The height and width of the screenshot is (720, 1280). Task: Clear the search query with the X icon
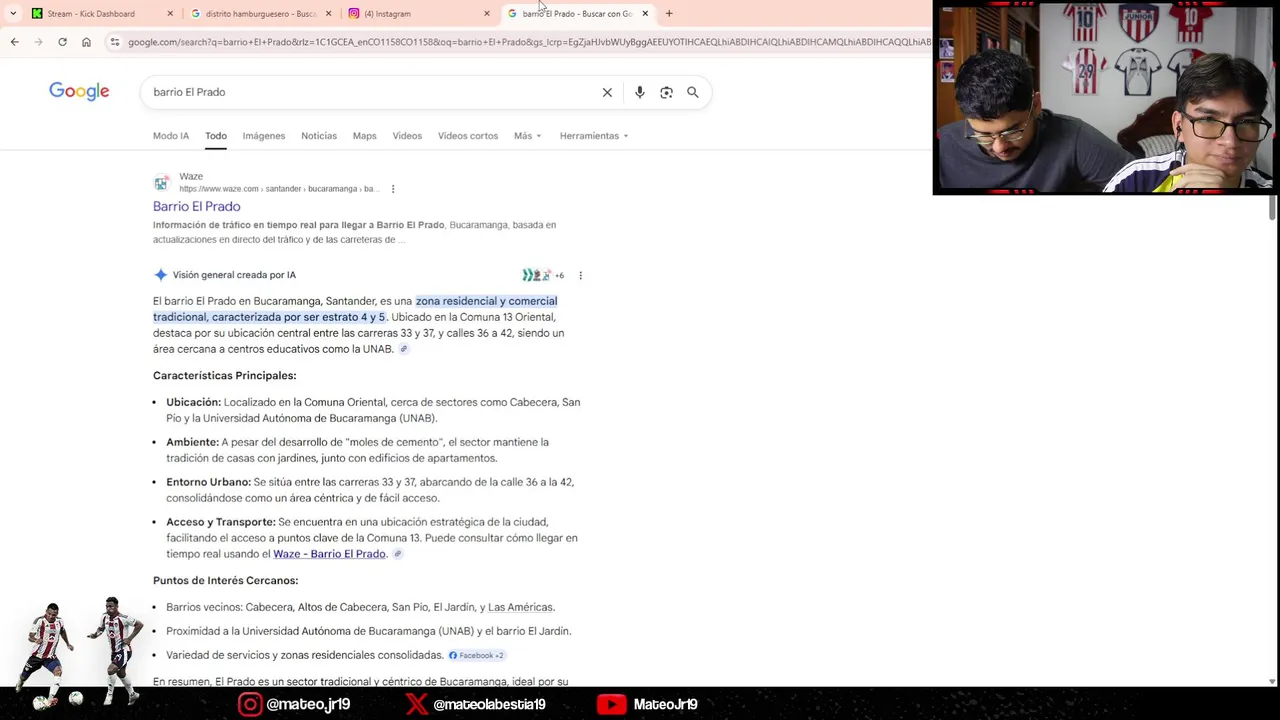(x=607, y=92)
